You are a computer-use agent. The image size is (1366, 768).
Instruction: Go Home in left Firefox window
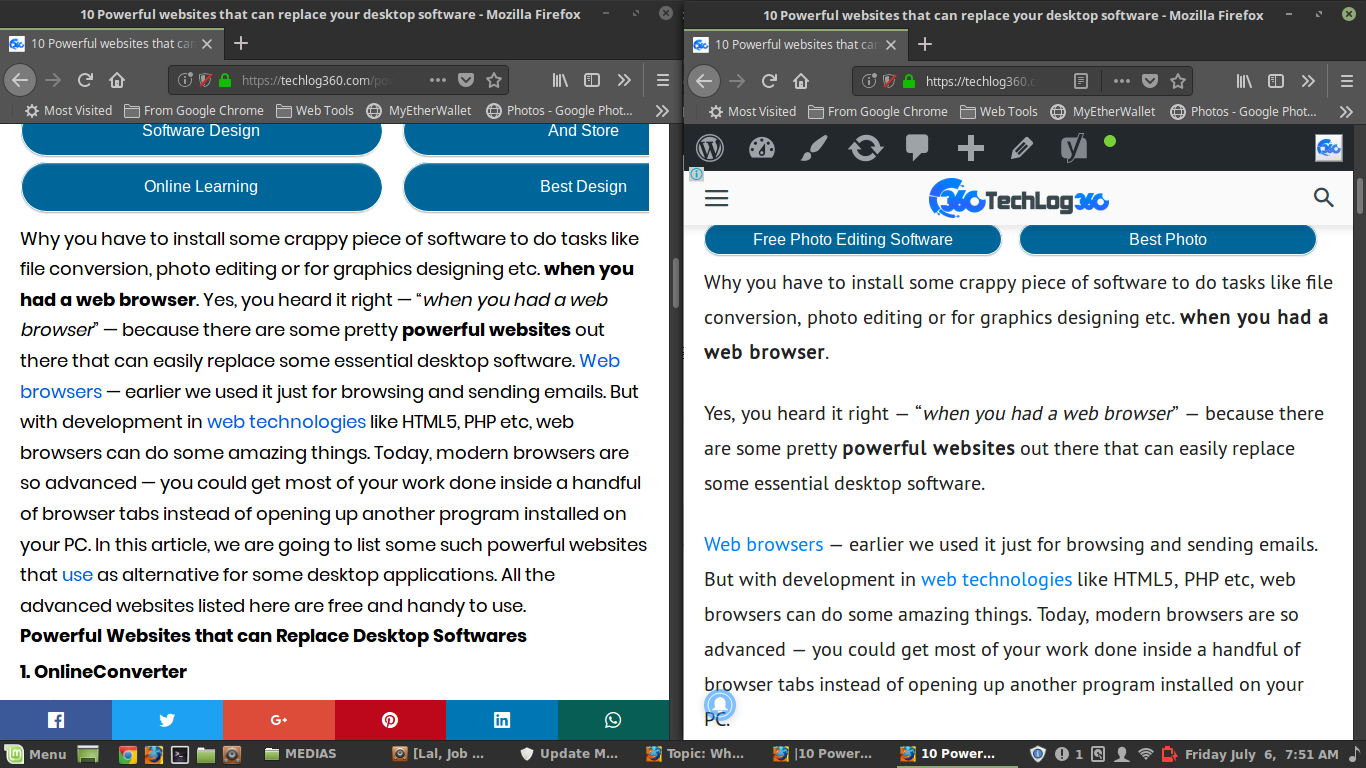[117, 80]
